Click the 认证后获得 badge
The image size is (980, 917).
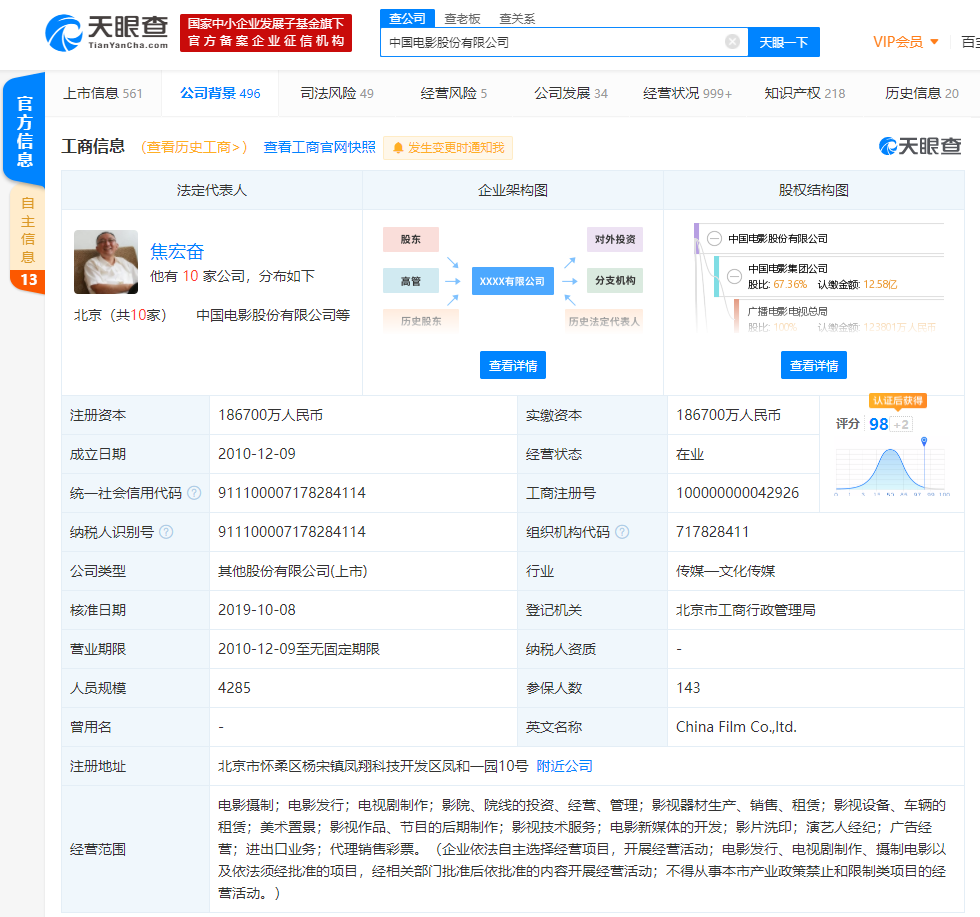coord(898,401)
